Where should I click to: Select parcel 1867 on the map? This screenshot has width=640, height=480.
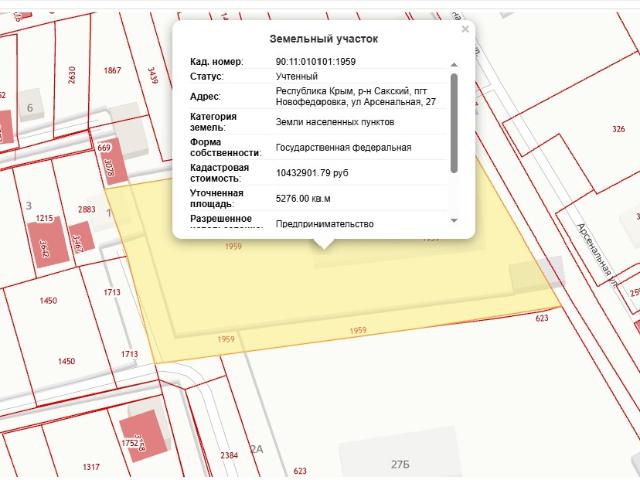(112, 70)
